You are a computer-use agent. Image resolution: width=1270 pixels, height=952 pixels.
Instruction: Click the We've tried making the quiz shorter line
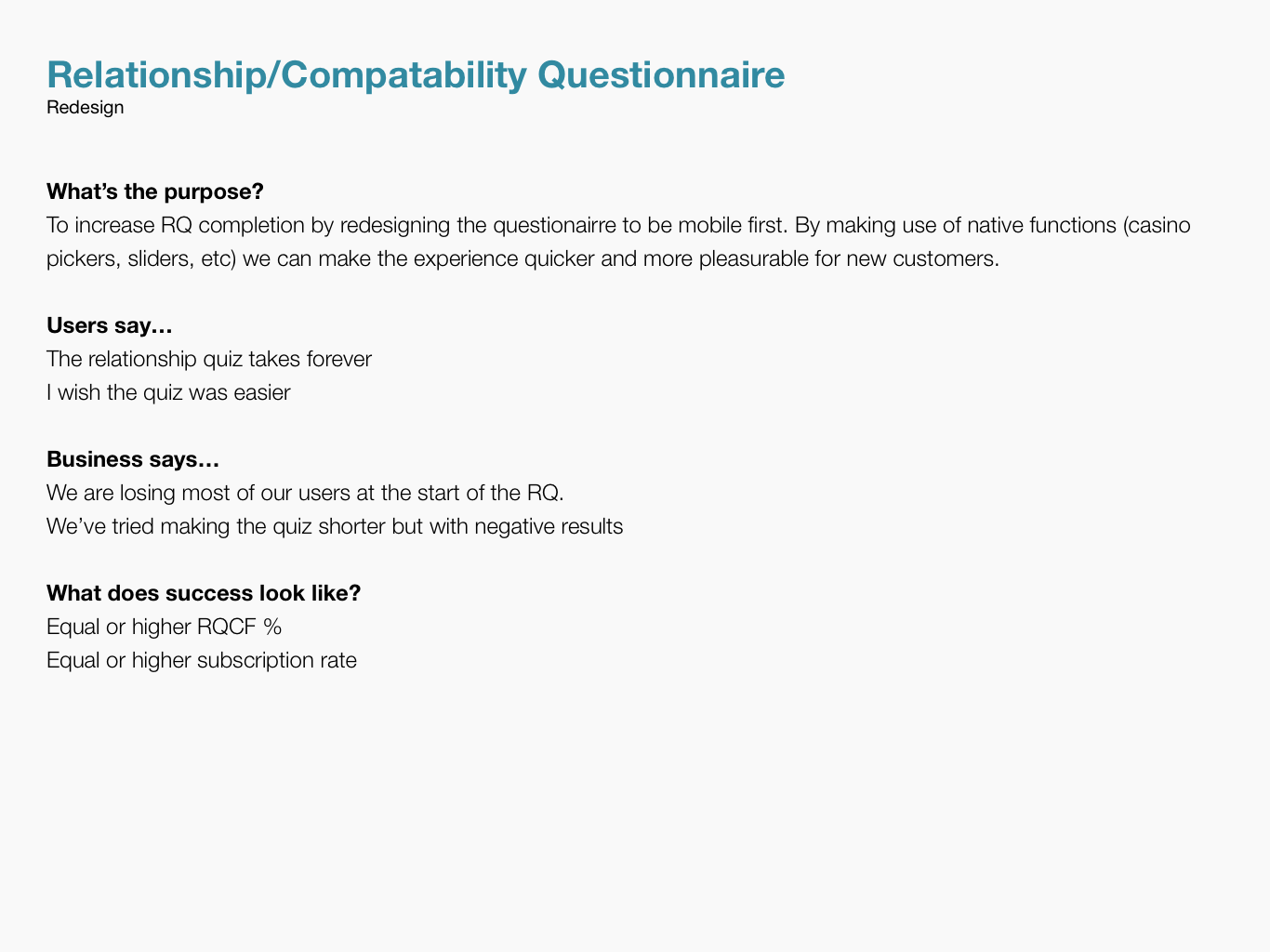(x=335, y=526)
